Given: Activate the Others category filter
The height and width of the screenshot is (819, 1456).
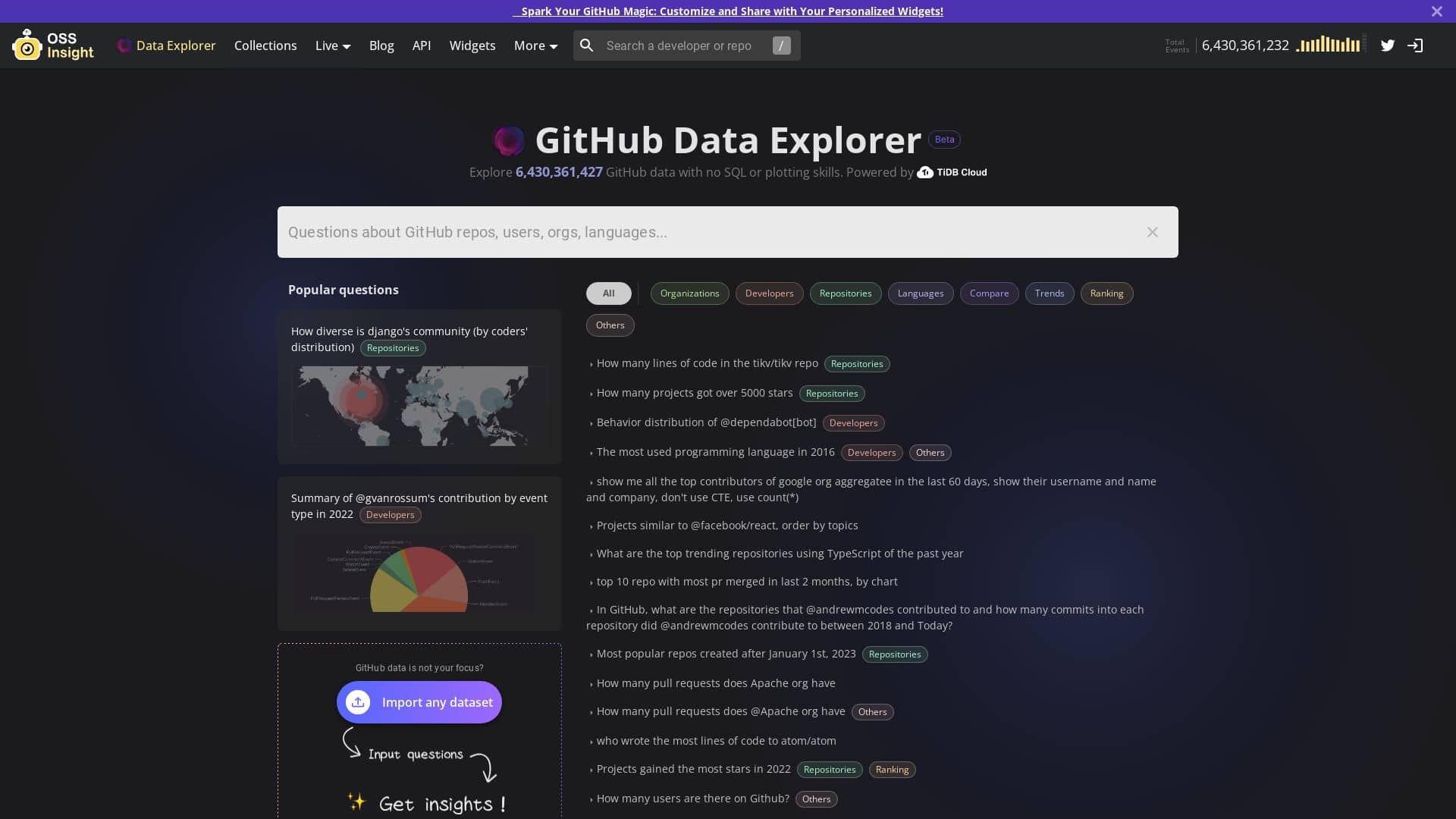Looking at the screenshot, I should (x=610, y=325).
